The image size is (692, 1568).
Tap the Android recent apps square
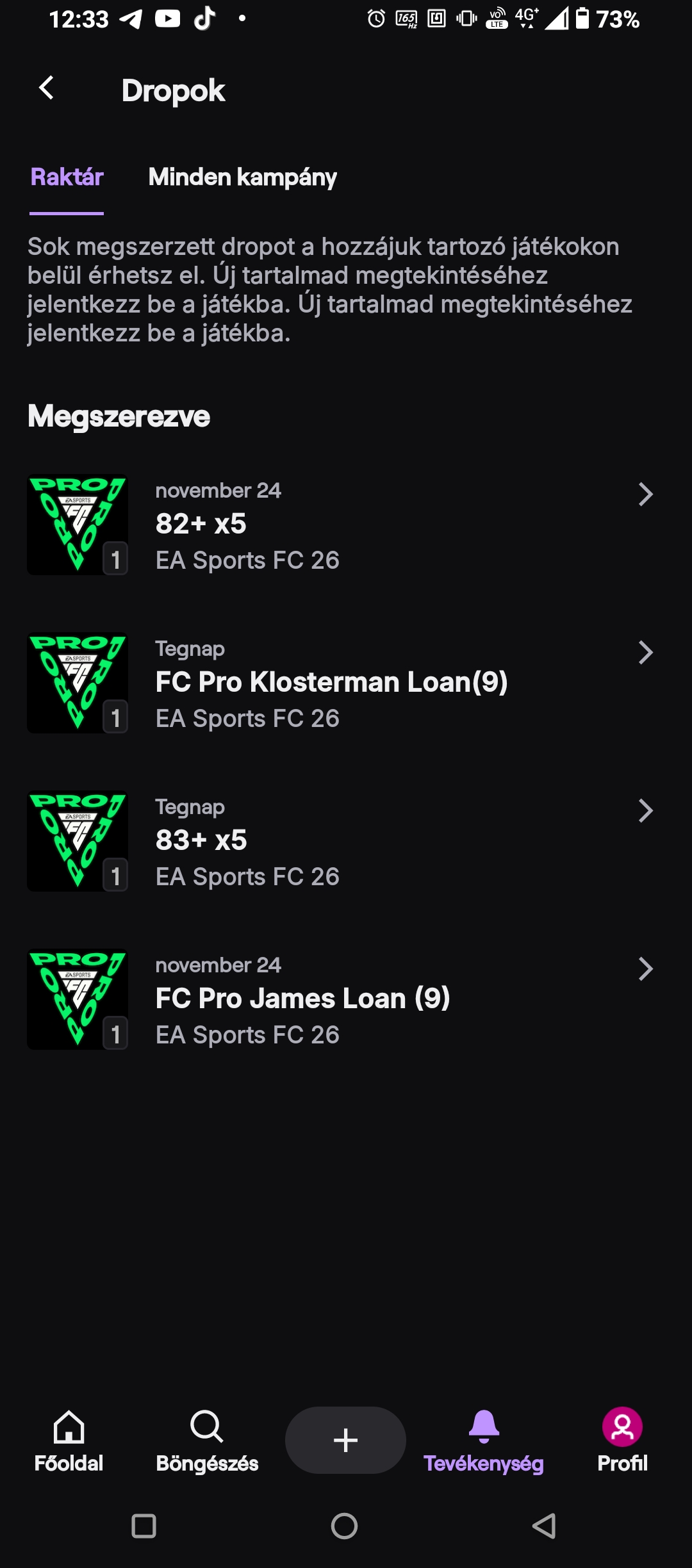pyautogui.click(x=144, y=1526)
